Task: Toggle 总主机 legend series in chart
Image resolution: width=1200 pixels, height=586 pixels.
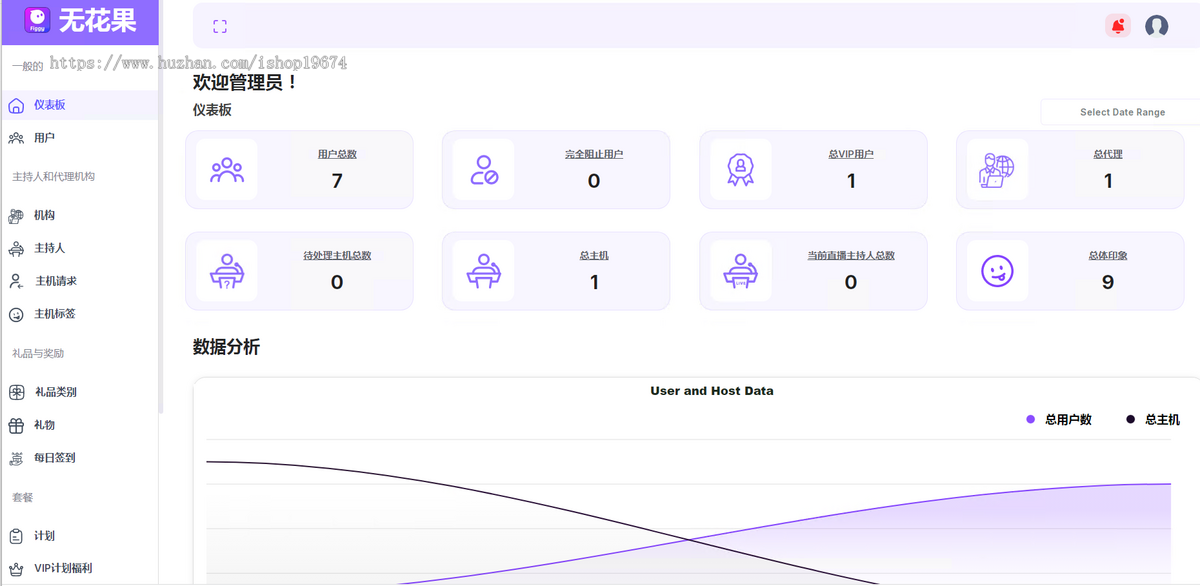Action: pyautogui.click(x=1153, y=420)
